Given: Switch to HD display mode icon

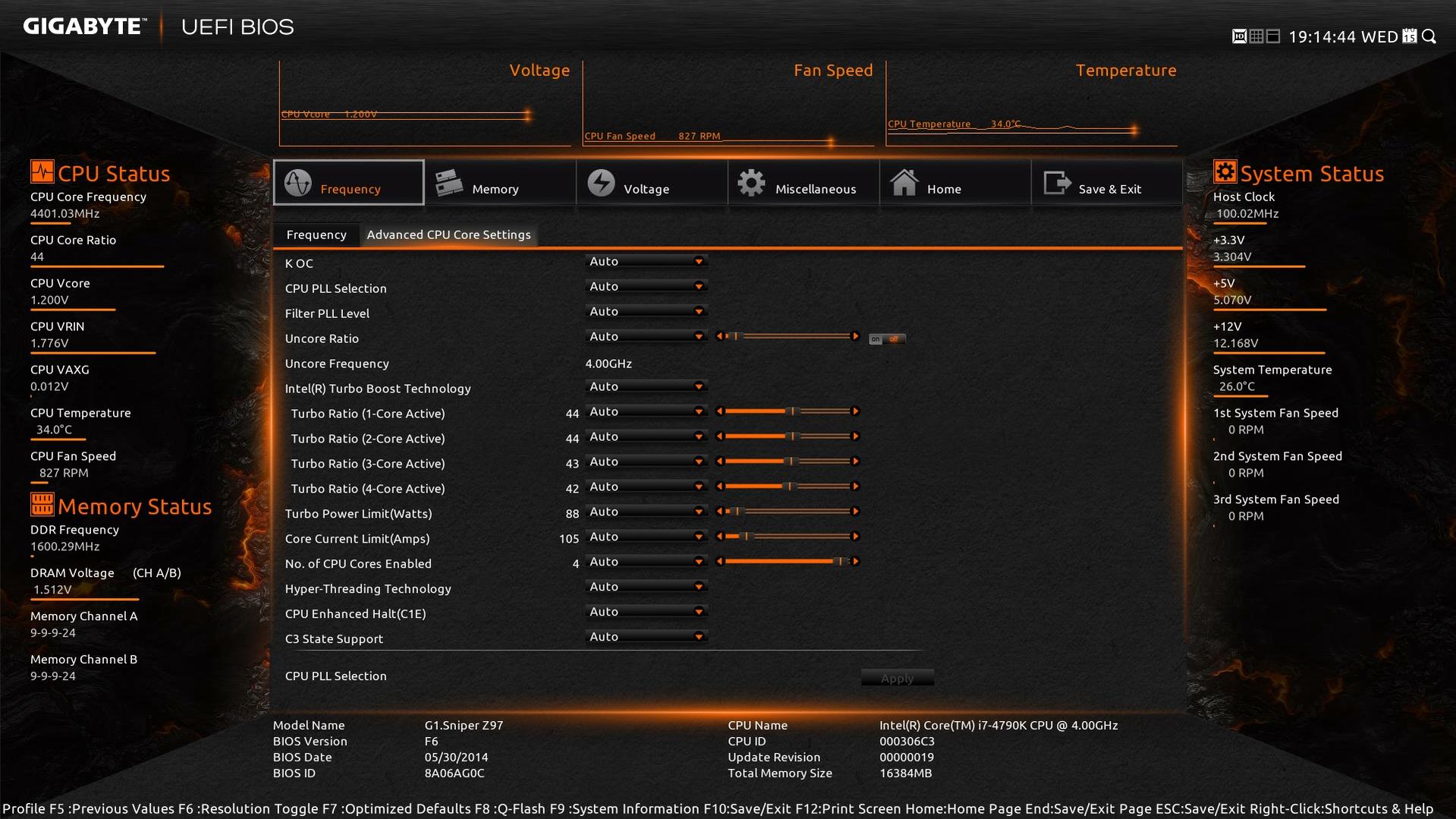Looking at the screenshot, I should pyautogui.click(x=1239, y=36).
